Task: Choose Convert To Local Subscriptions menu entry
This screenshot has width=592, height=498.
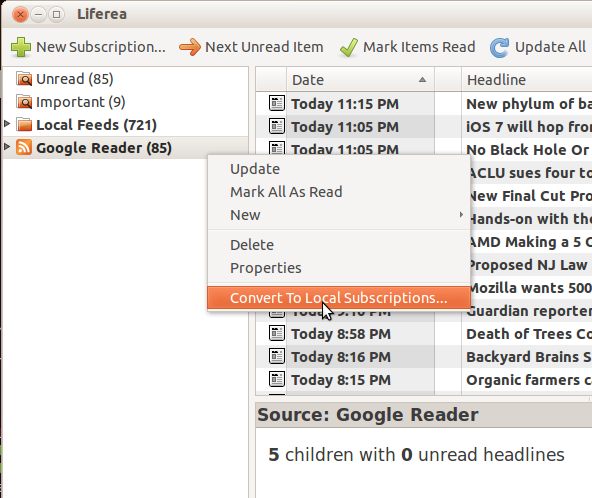Action: point(339,298)
